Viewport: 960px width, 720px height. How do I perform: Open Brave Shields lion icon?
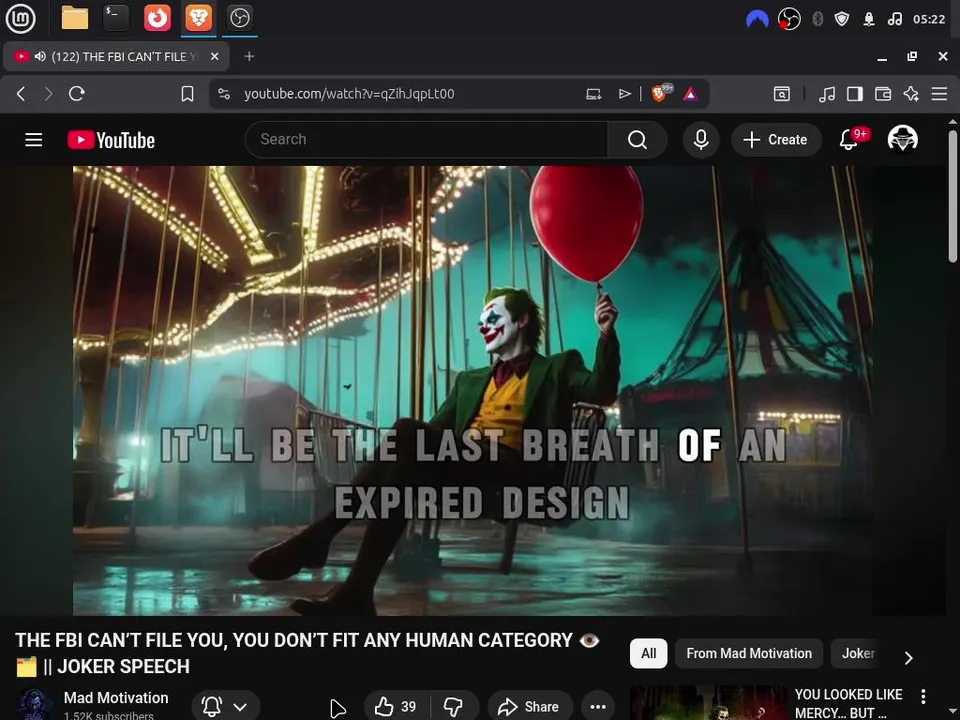pos(660,93)
